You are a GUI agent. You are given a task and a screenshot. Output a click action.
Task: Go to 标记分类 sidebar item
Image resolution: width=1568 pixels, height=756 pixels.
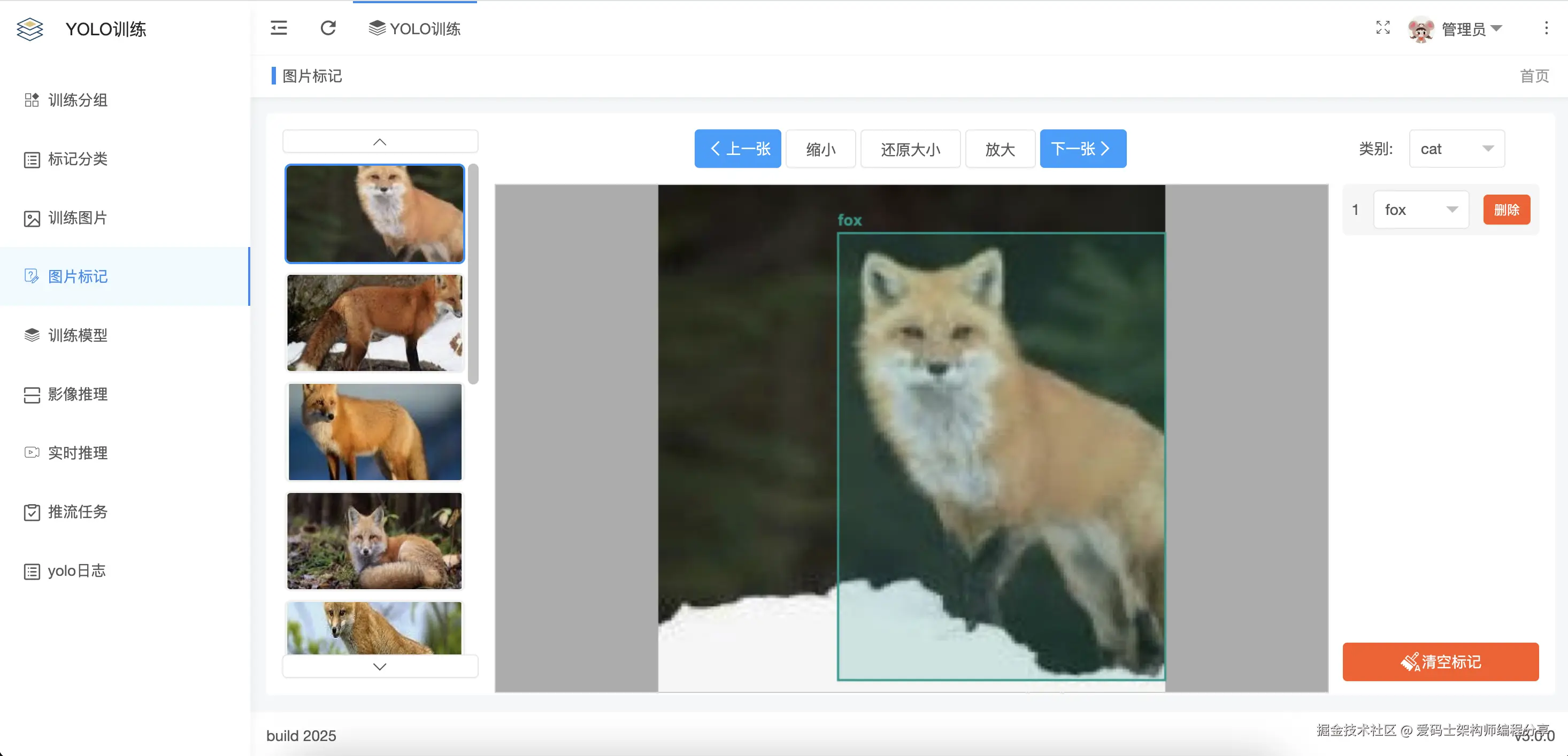[78, 159]
